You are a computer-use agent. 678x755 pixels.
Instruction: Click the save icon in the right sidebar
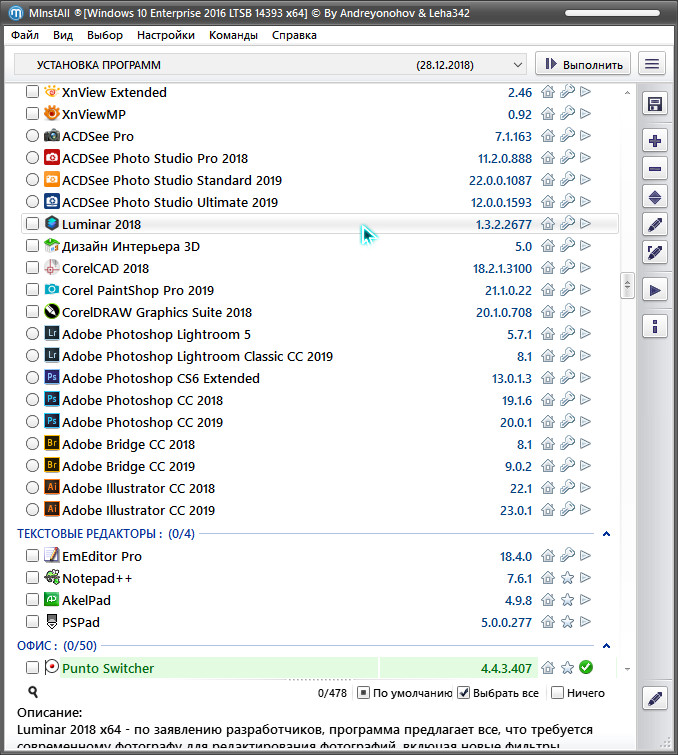coord(655,104)
